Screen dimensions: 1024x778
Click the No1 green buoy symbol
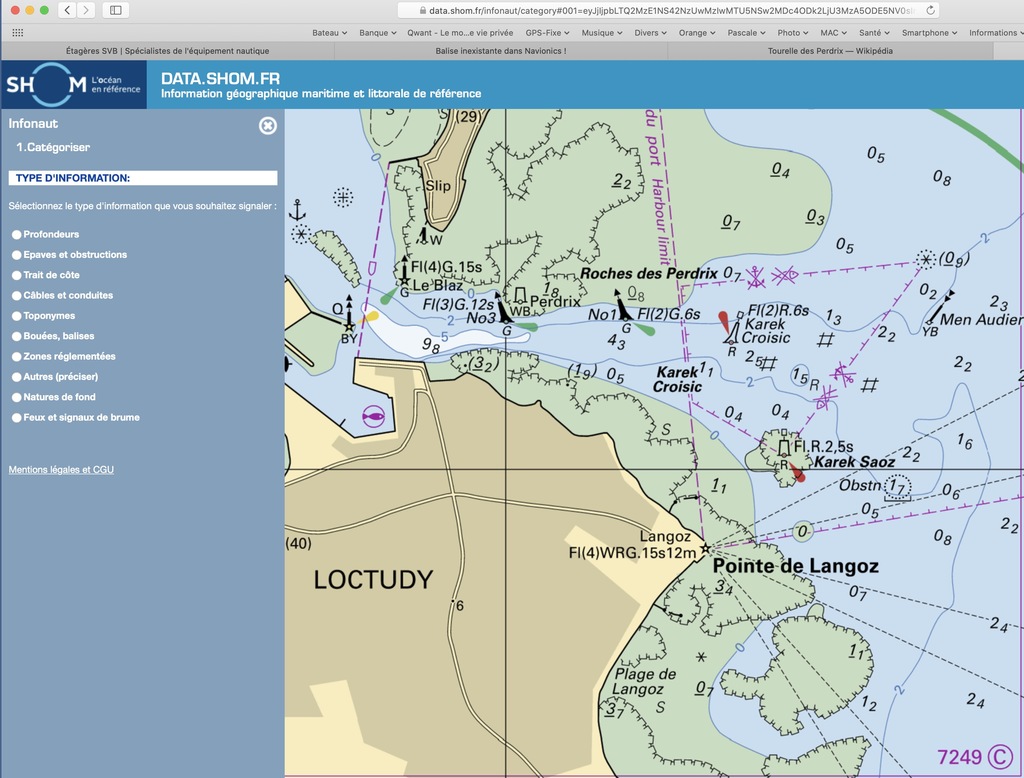[x=624, y=306]
